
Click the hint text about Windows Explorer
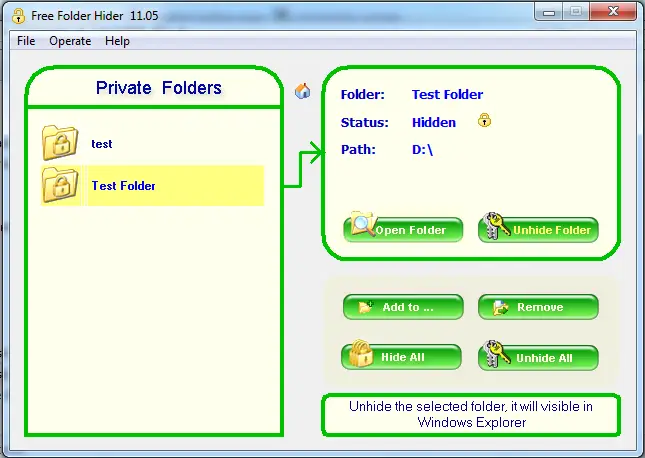pos(471,414)
